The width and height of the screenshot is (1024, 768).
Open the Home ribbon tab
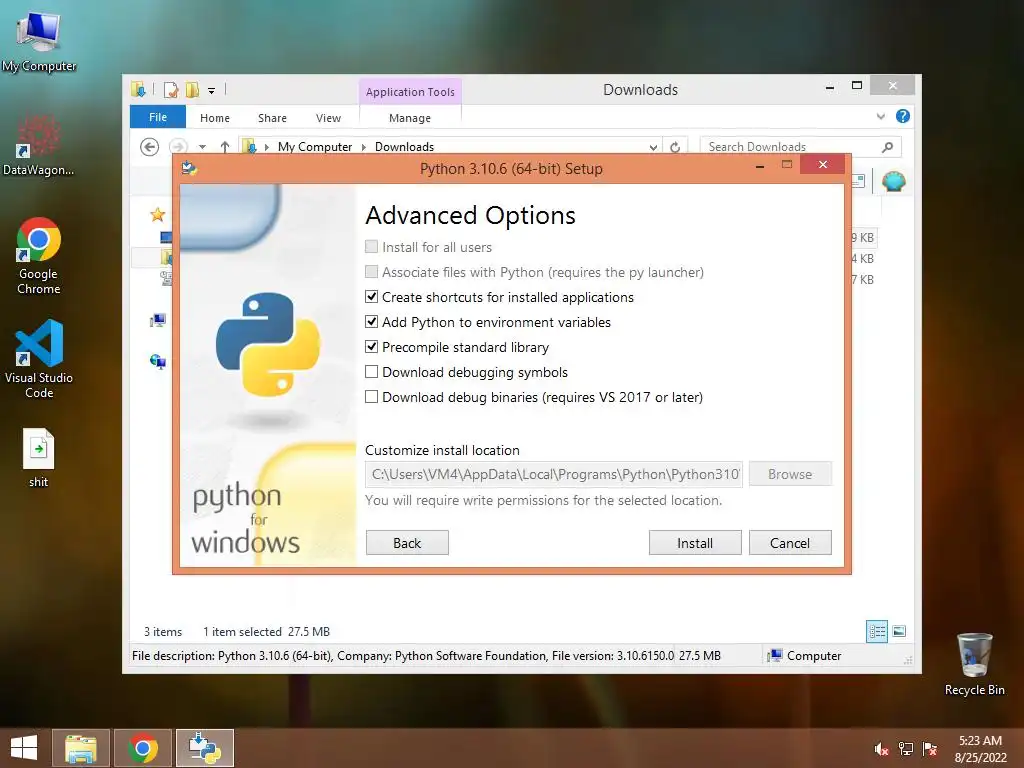click(215, 118)
